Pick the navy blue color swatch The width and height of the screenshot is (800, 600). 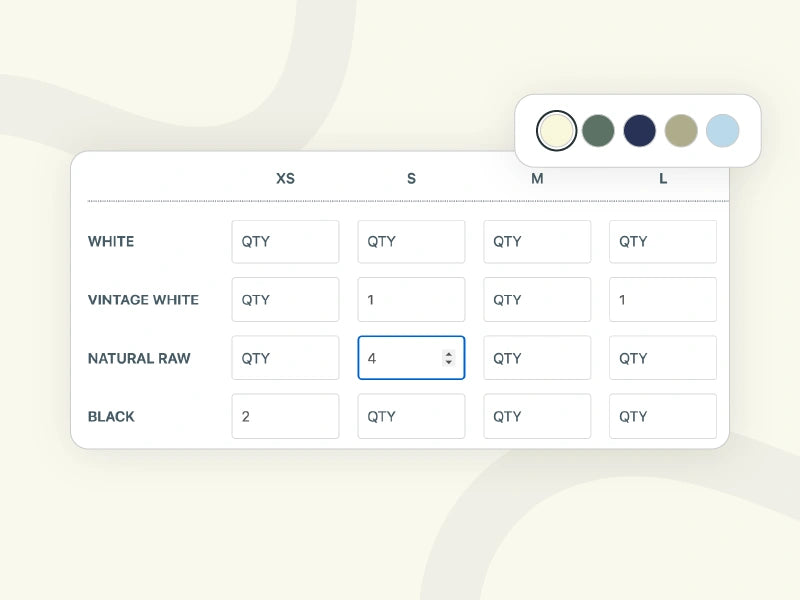tap(639, 131)
